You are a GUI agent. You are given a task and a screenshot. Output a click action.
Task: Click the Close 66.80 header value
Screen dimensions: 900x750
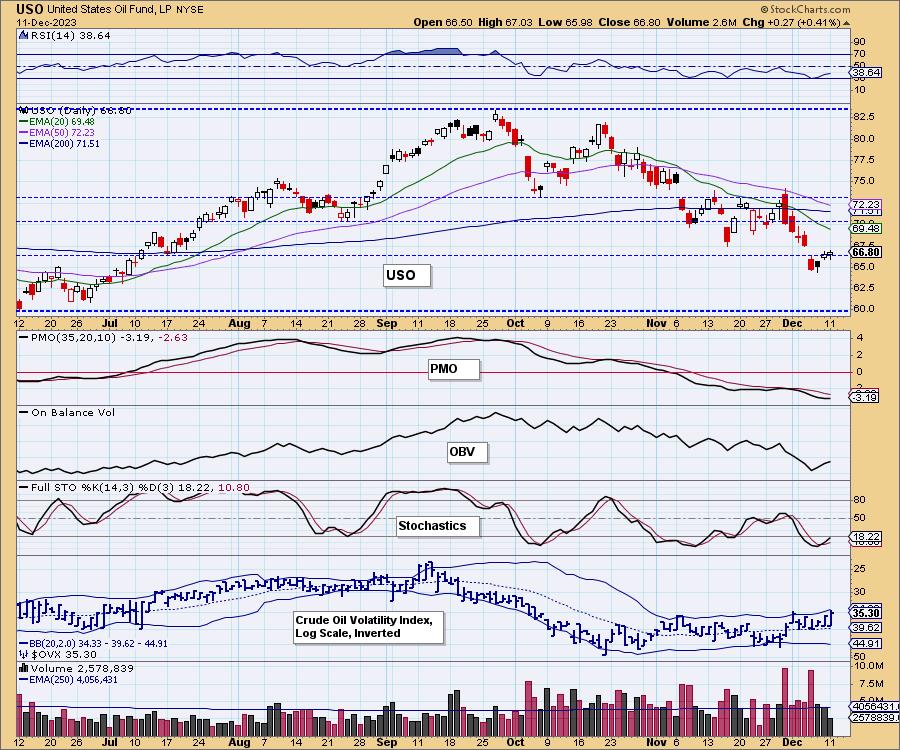click(x=630, y=22)
